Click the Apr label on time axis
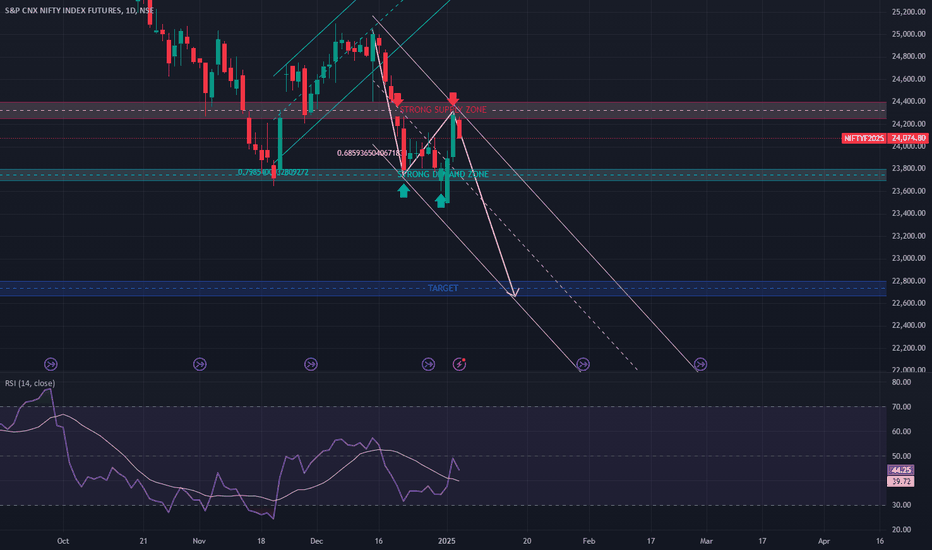The image size is (932, 550). click(x=824, y=541)
